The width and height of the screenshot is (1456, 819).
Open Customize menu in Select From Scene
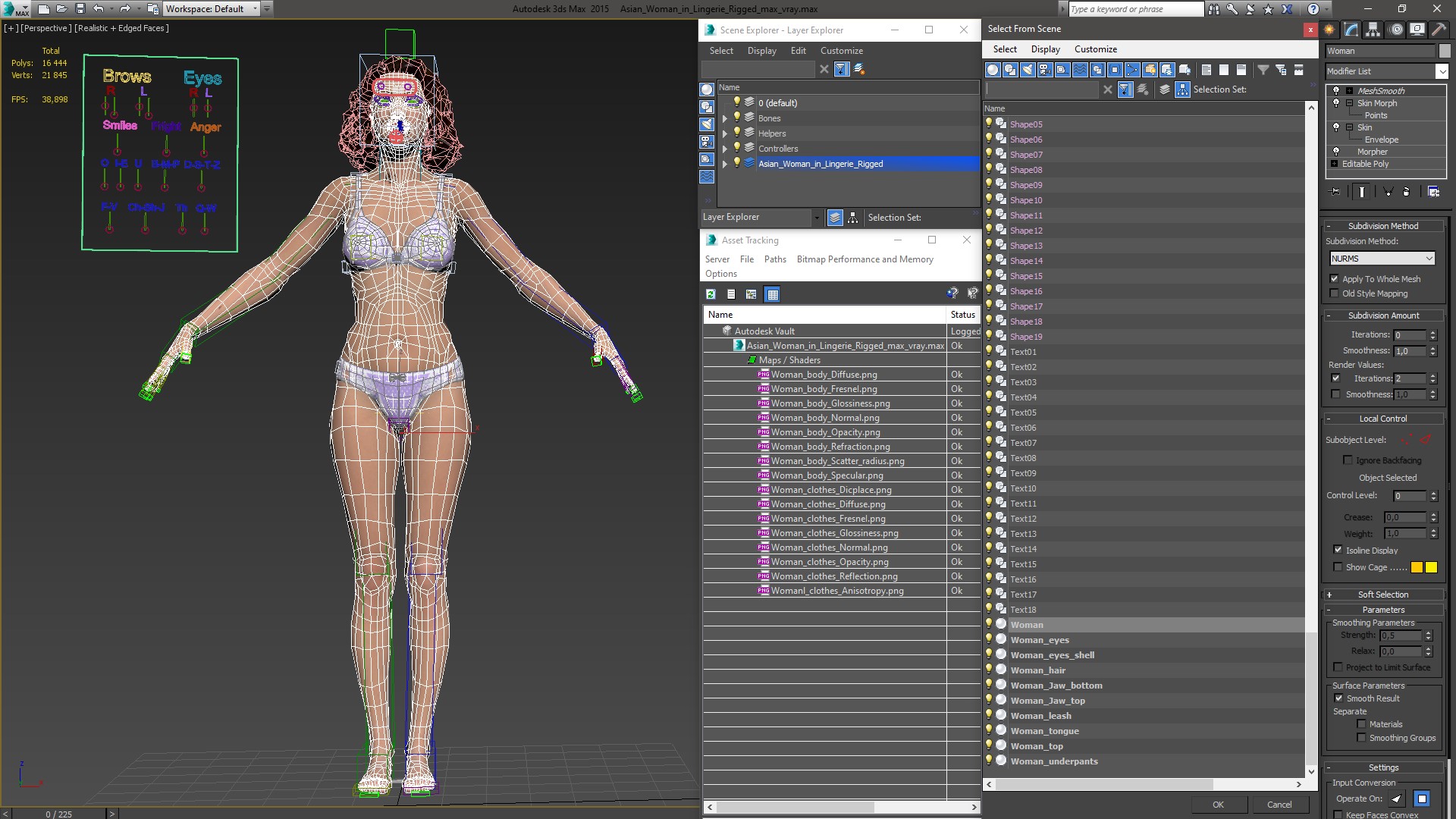pos(1095,49)
